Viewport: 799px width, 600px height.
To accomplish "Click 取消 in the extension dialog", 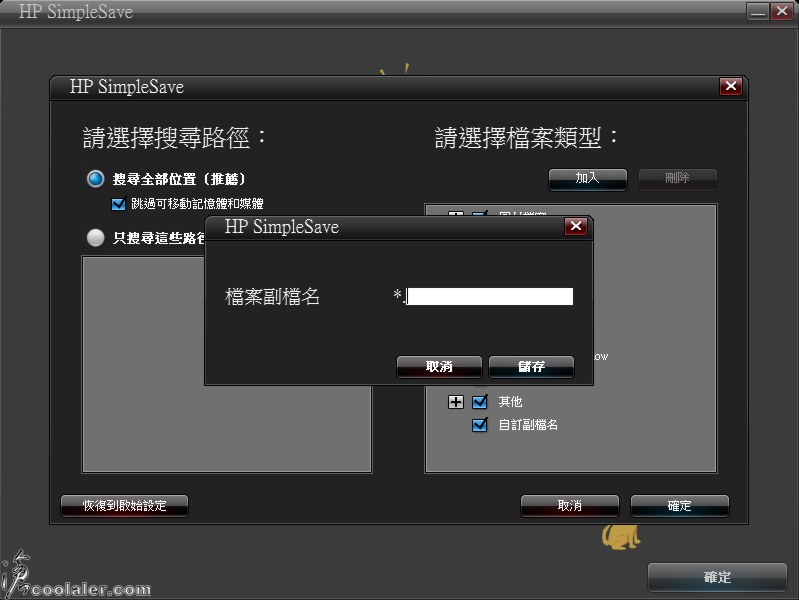I will click(x=439, y=367).
